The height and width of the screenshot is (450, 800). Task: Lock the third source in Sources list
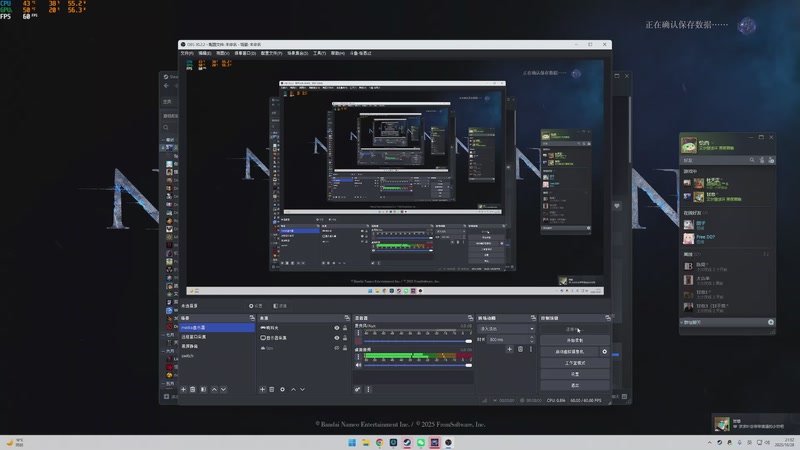coord(345,348)
